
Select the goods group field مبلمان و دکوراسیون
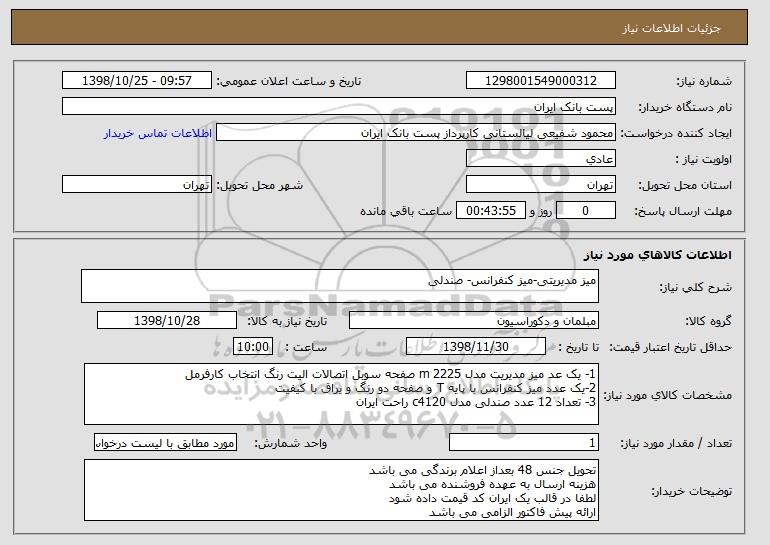tap(474, 321)
